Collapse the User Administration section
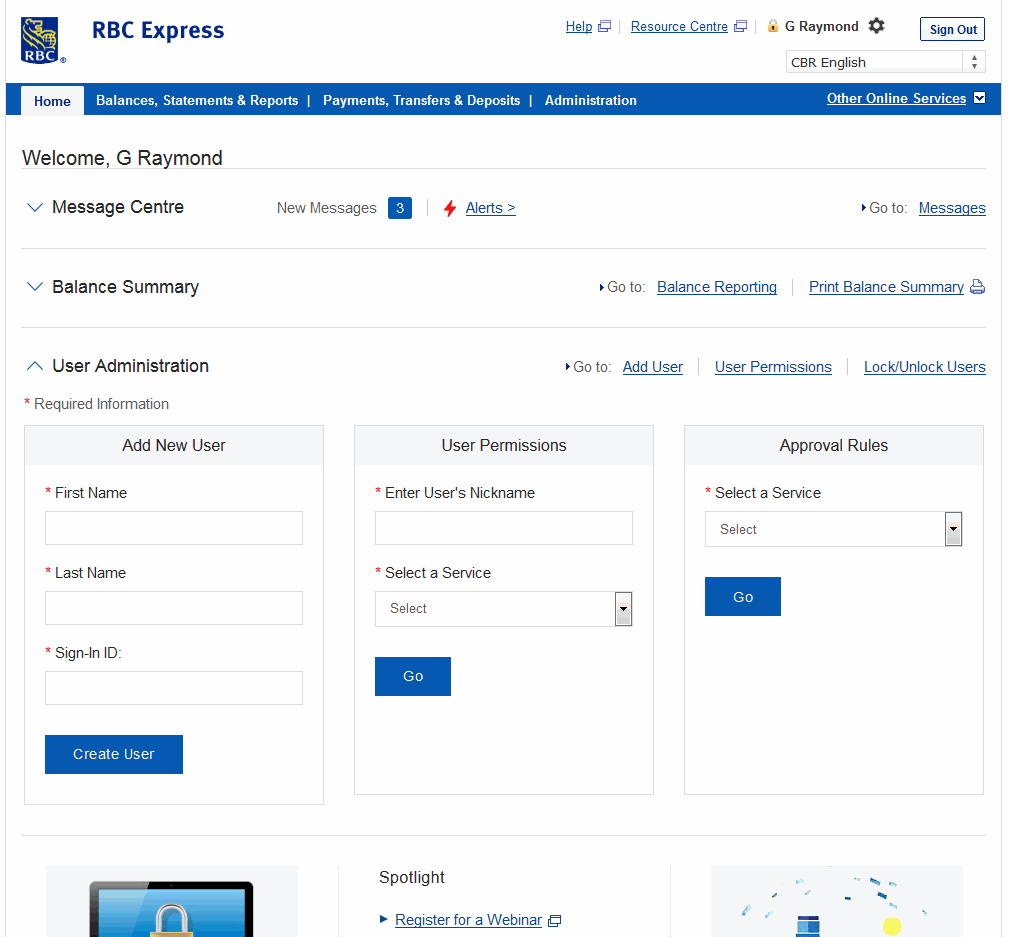Image resolution: width=1009 pixels, height=937 pixels. coord(35,366)
